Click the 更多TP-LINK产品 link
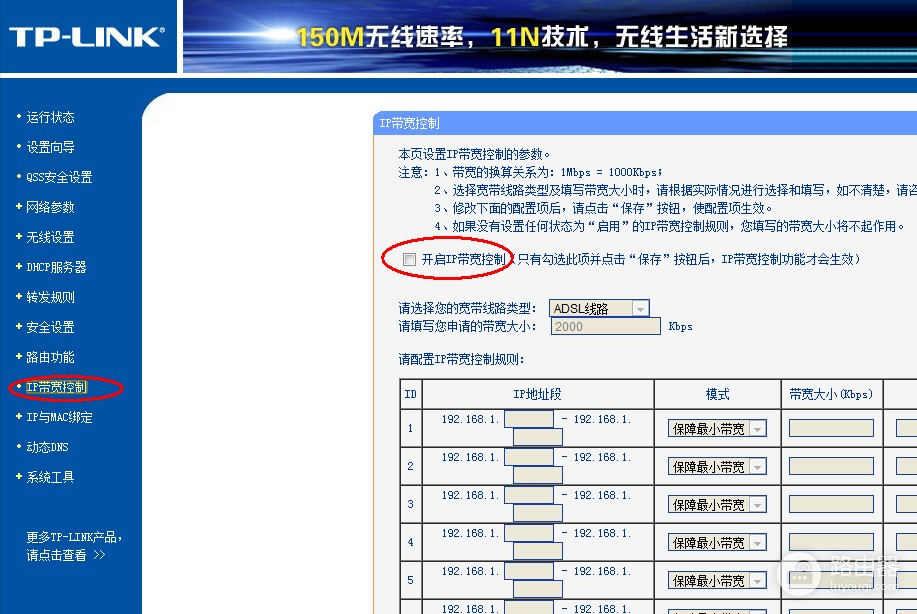Screen dimensions: 917x614 click(63, 536)
